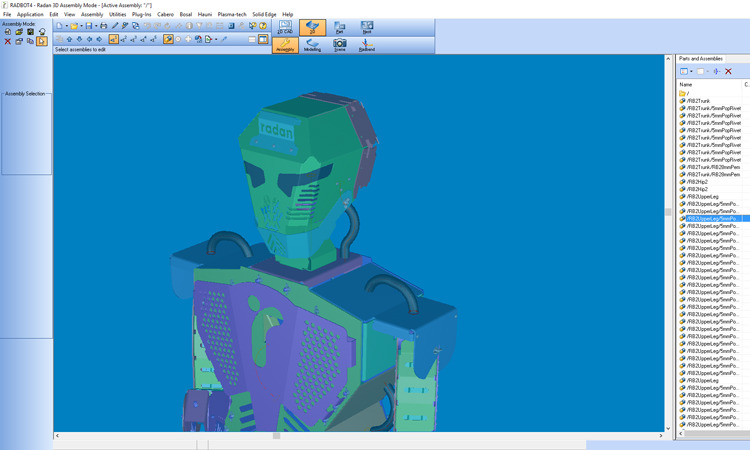Open the File menu
750x450 pixels.
pyautogui.click(x=7, y=14)
